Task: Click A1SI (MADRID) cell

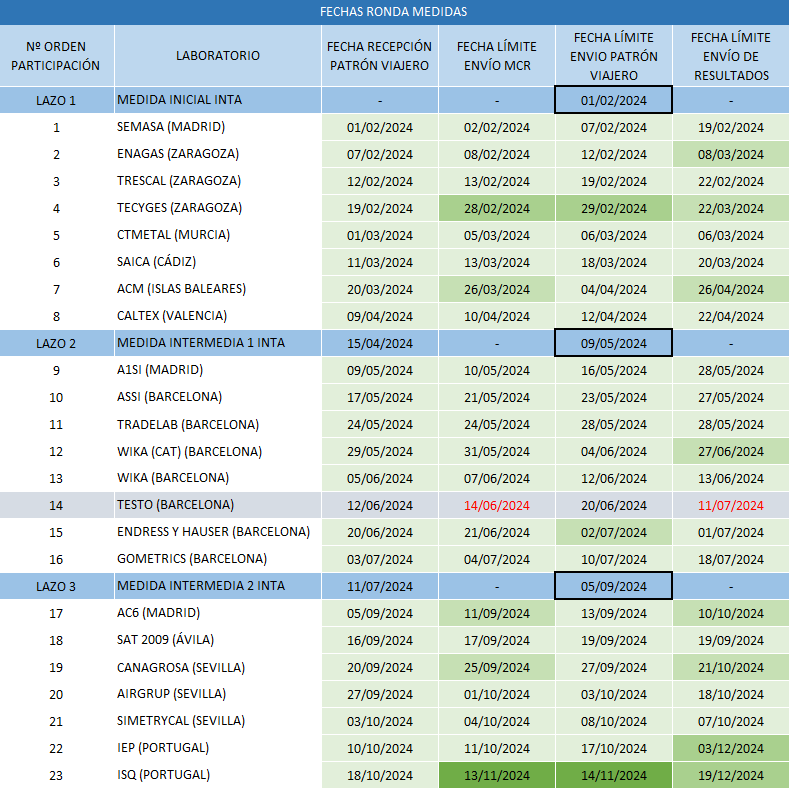Action: (x=218, y=370)
